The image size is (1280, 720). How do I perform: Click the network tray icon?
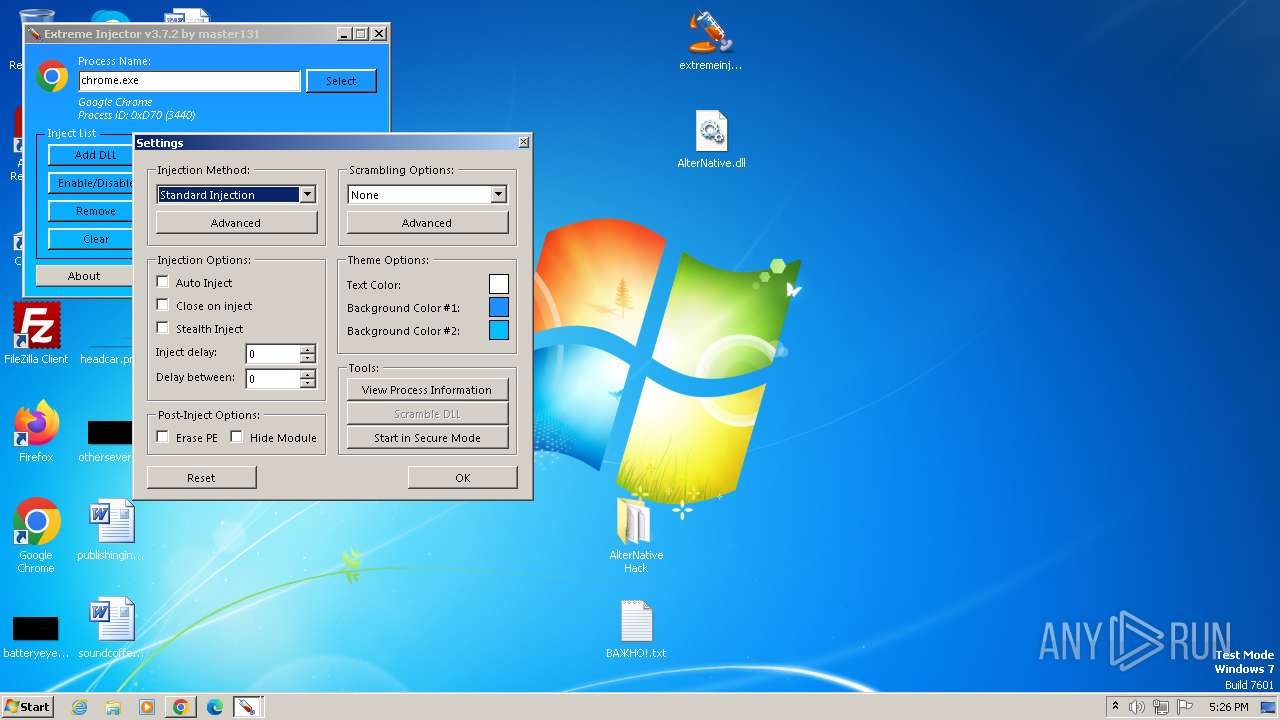pos(1161,707)
